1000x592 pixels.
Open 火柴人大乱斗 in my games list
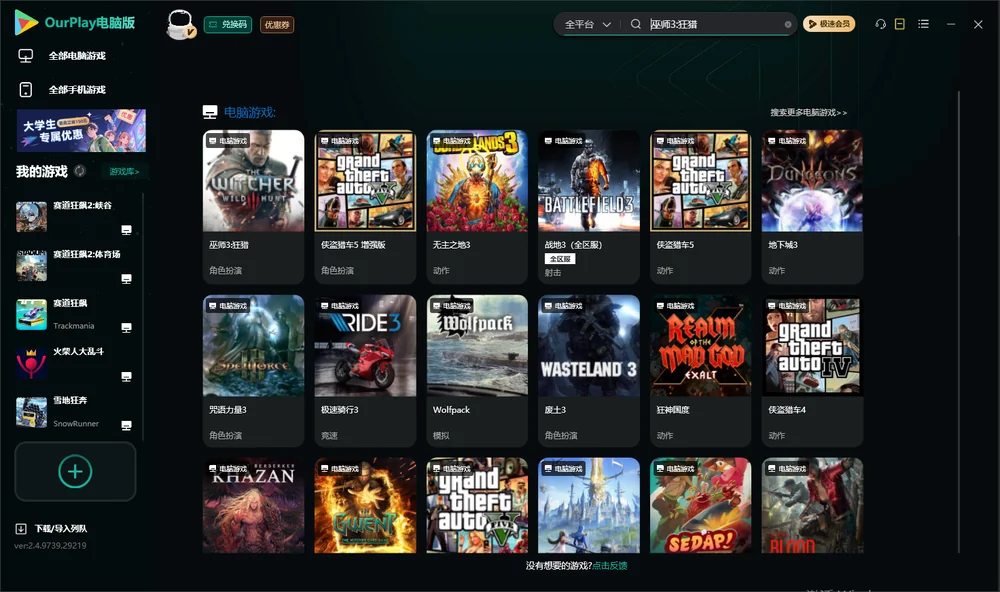tap(75, 363)
